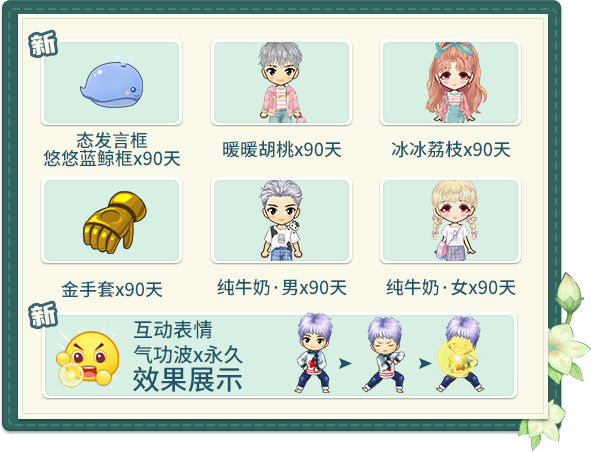
Task: Choose the 纯牛奶·男 avatar outfit
Action: (x=281, y=220)
